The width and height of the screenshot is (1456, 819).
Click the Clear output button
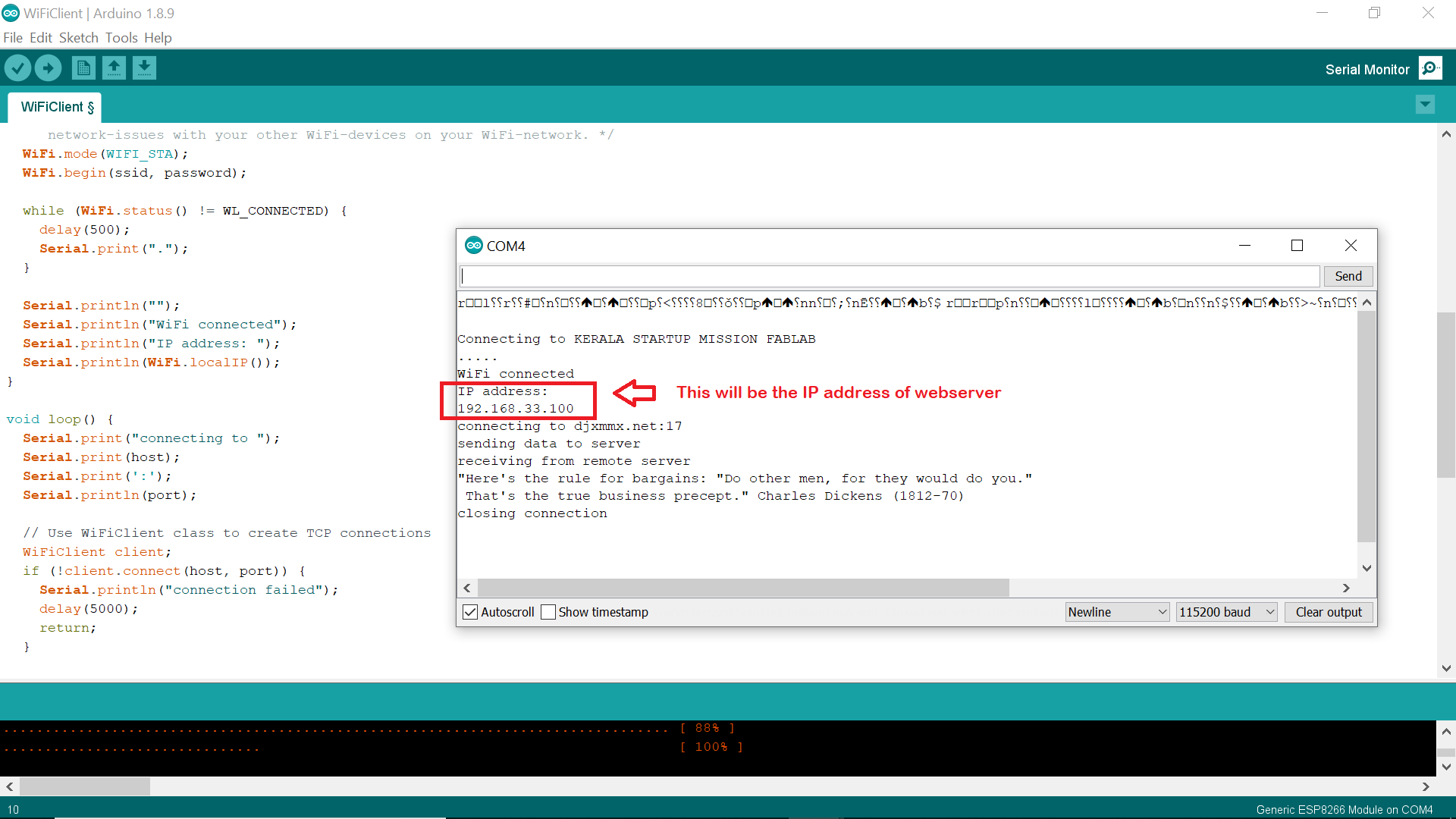tap(1329, 612)
